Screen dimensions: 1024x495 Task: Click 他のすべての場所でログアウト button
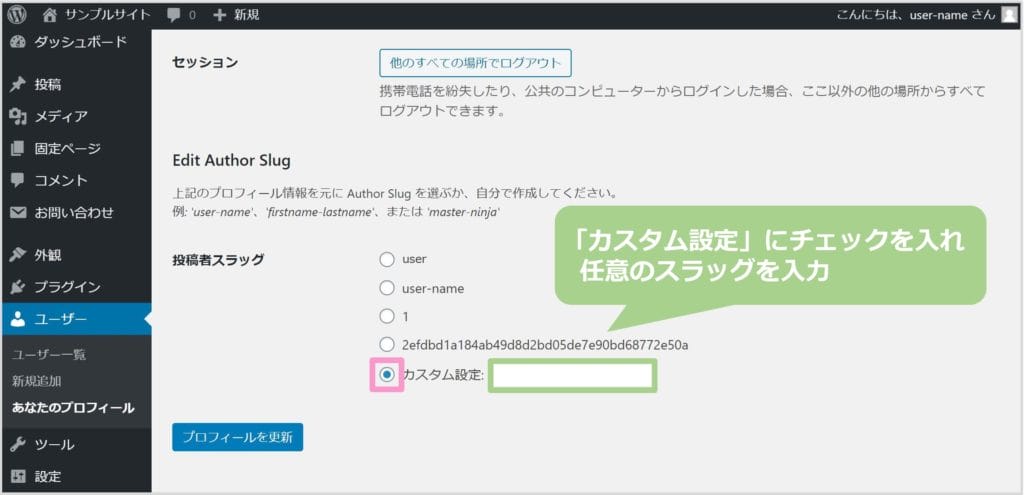(475, 63)
